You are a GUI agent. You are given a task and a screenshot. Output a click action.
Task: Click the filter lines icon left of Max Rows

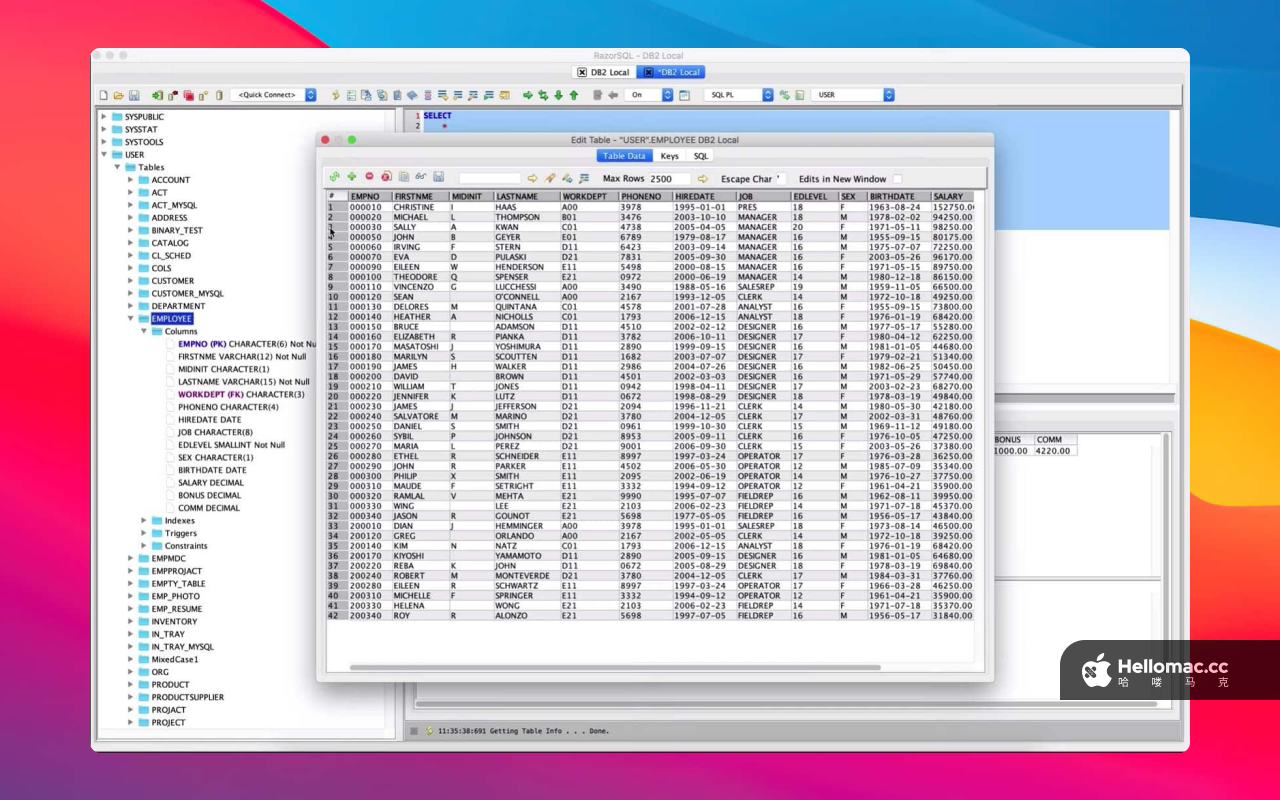[x=584, y=178]
